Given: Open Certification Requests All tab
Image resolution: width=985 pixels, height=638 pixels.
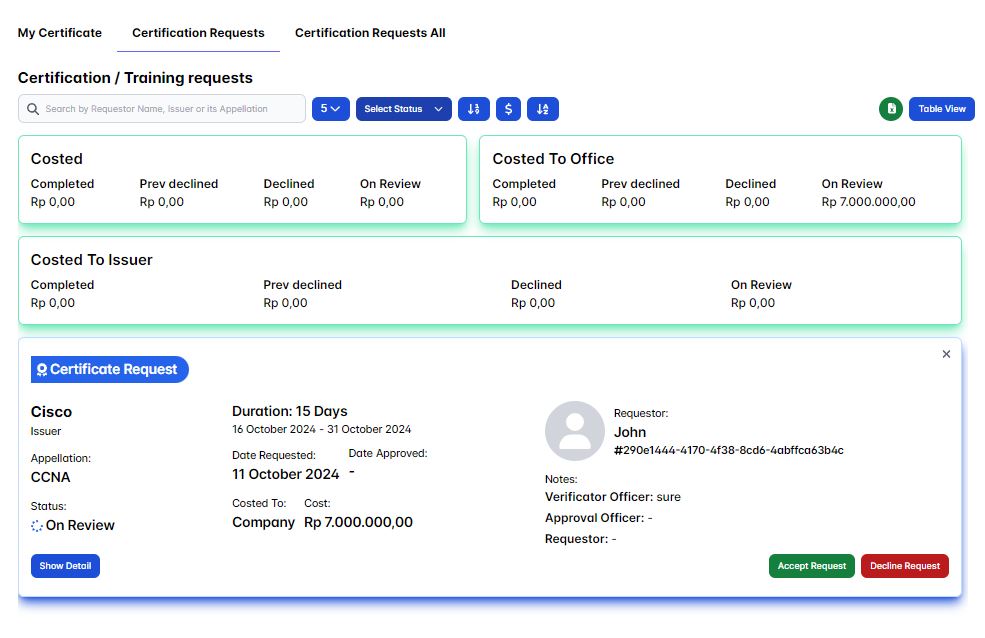Looking at the screenshot, I should pyautogui.click(x=370, y=33).
